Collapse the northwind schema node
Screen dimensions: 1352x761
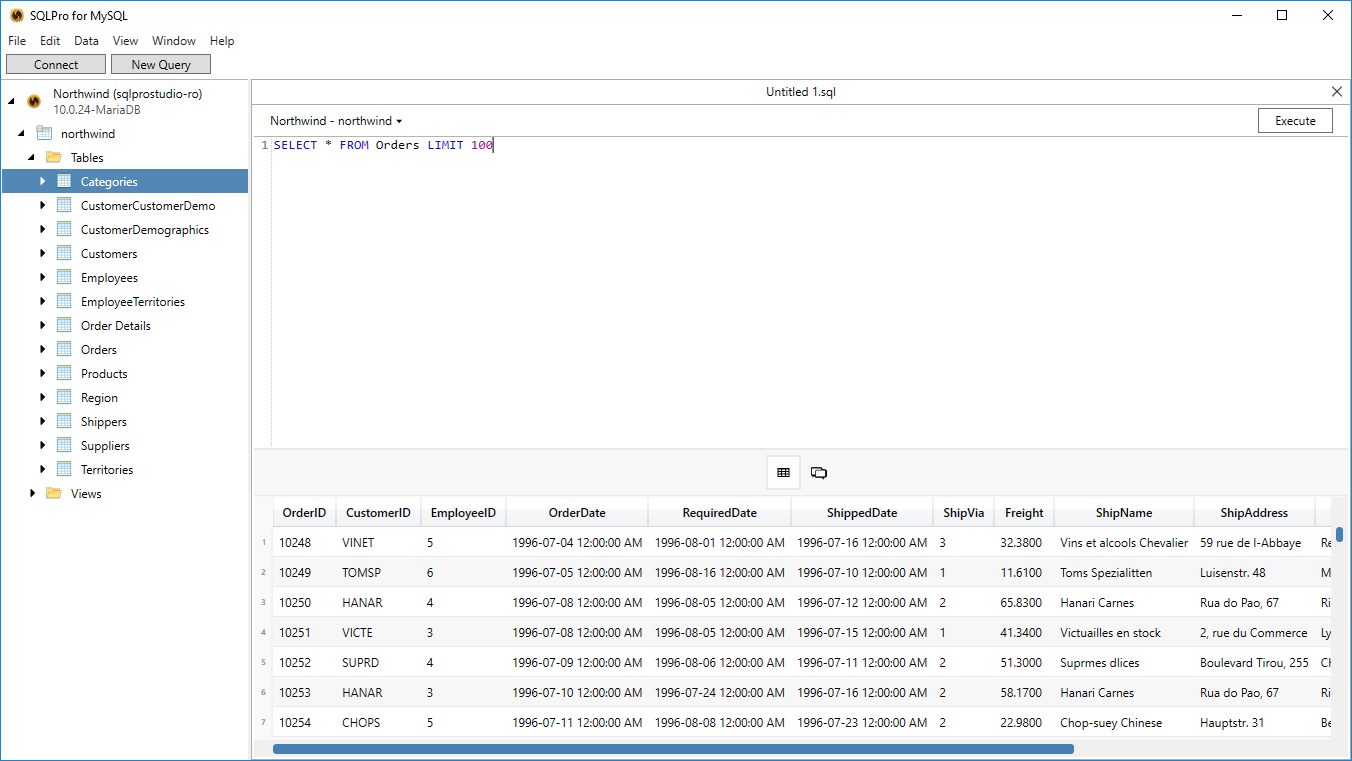click(20, 133)
